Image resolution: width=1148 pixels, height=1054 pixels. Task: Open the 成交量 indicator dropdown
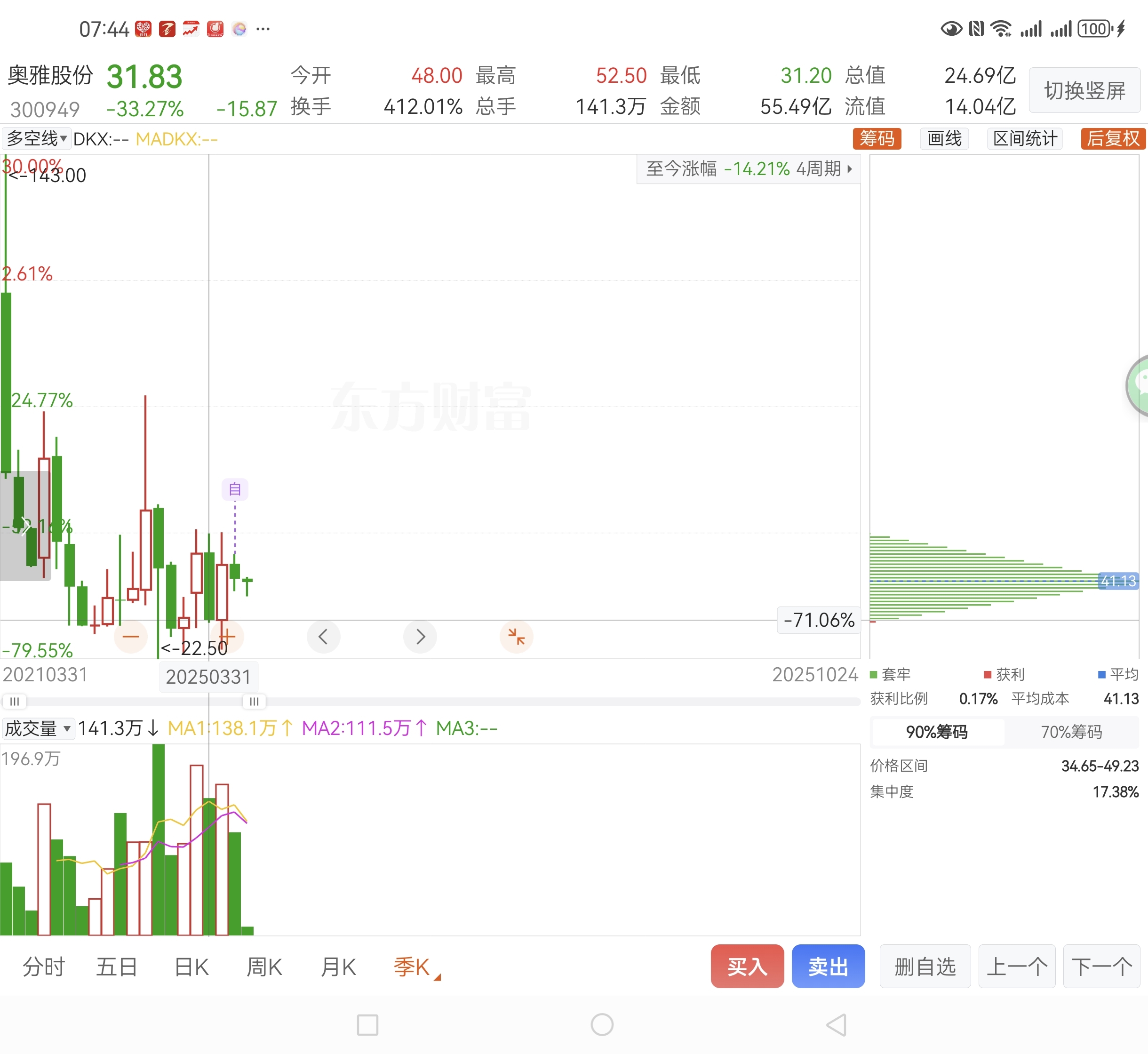(x=38, y=728)
